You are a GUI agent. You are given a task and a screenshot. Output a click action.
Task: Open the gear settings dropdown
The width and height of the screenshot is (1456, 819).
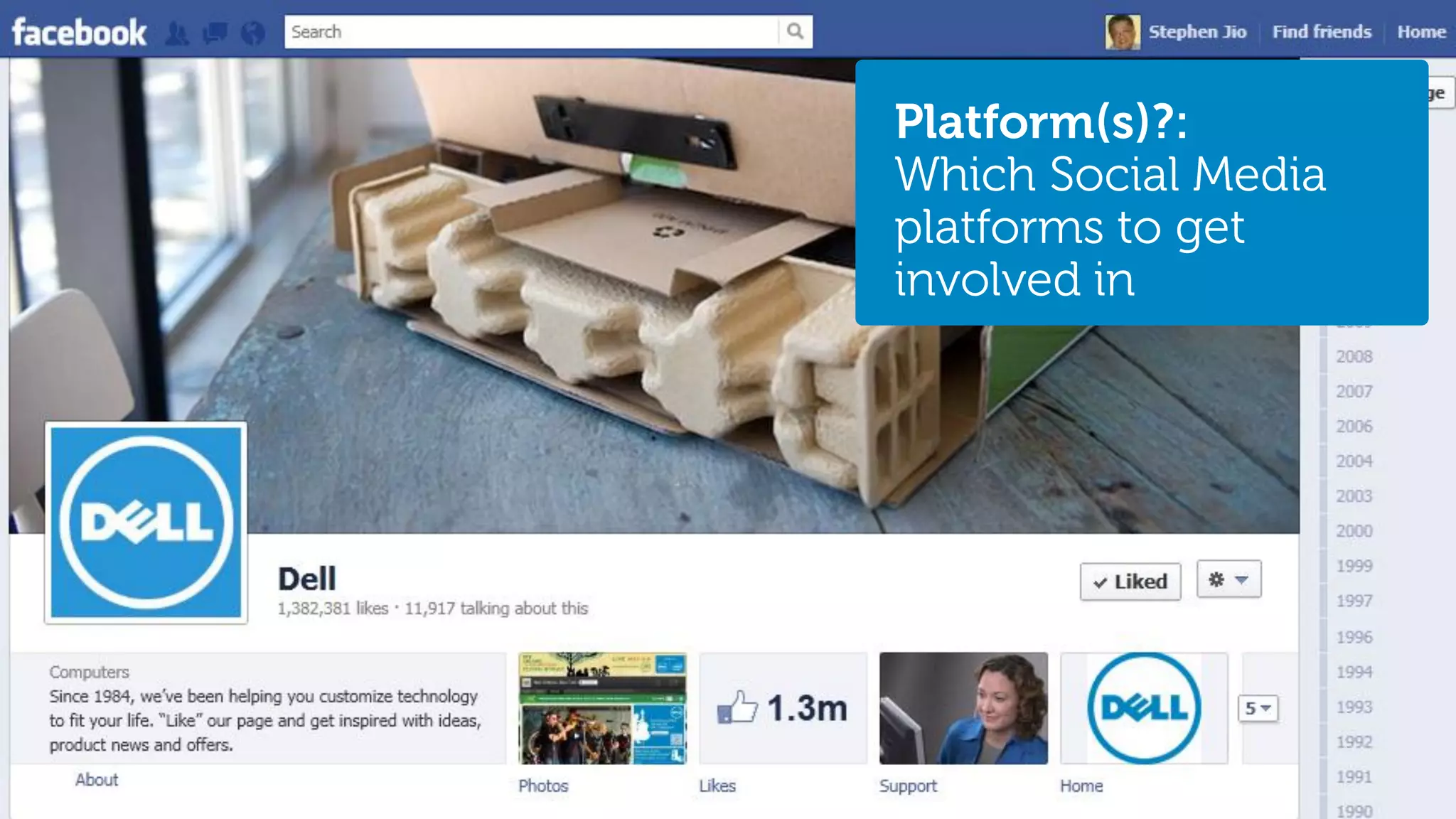point(1228,579)
